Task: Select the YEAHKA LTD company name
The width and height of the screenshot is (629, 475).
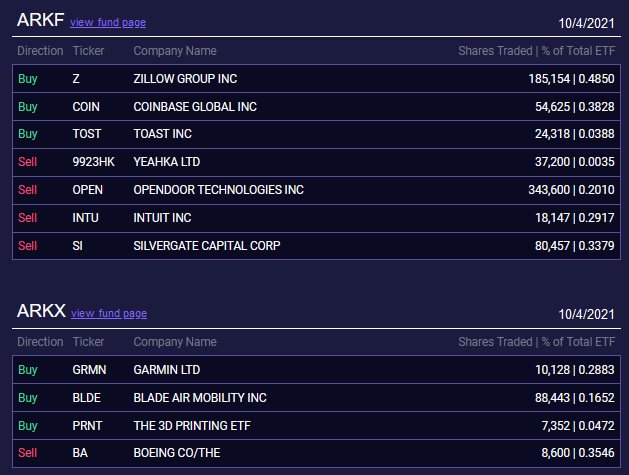Action: pyautogui.click(x=167, y=162)
